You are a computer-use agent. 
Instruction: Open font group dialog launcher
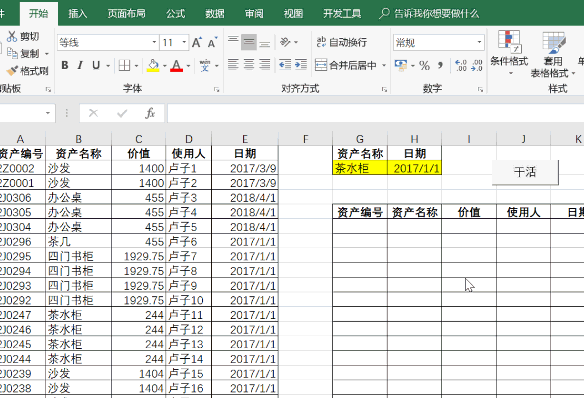216,89
